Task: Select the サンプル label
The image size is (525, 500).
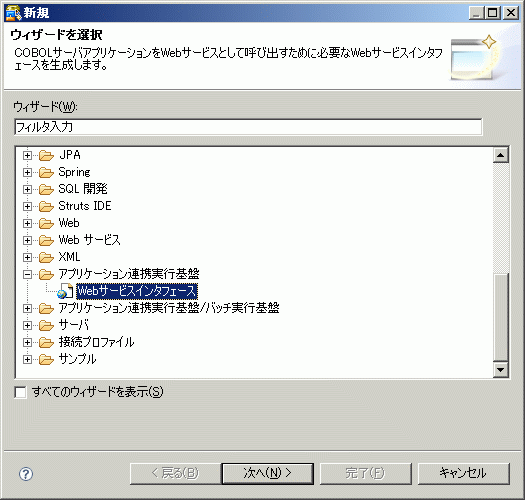Action: coord(77,359)
